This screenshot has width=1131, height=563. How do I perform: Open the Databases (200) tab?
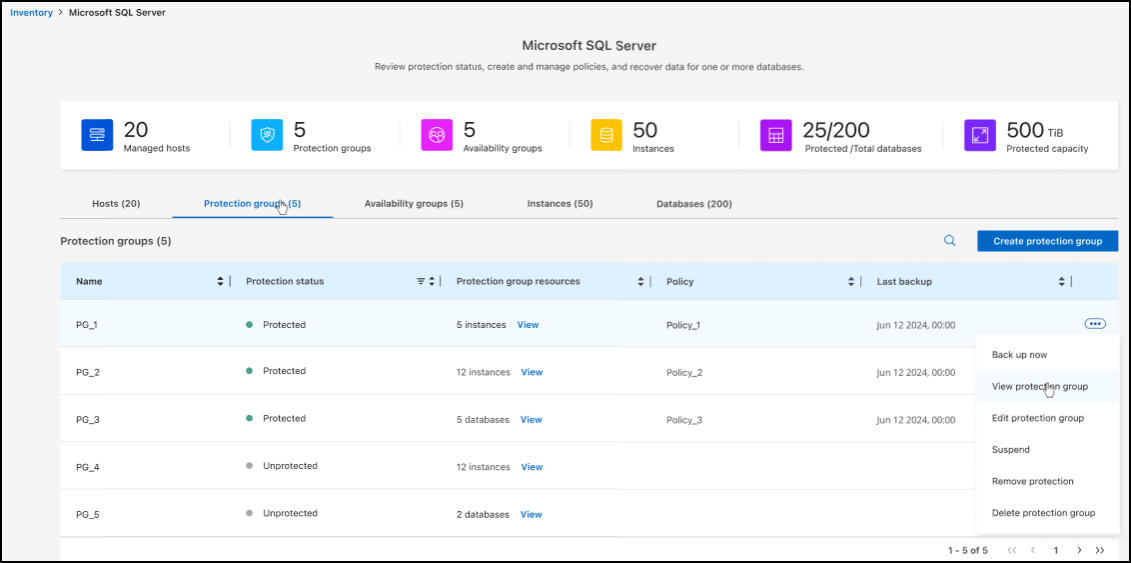click(694, 204)
